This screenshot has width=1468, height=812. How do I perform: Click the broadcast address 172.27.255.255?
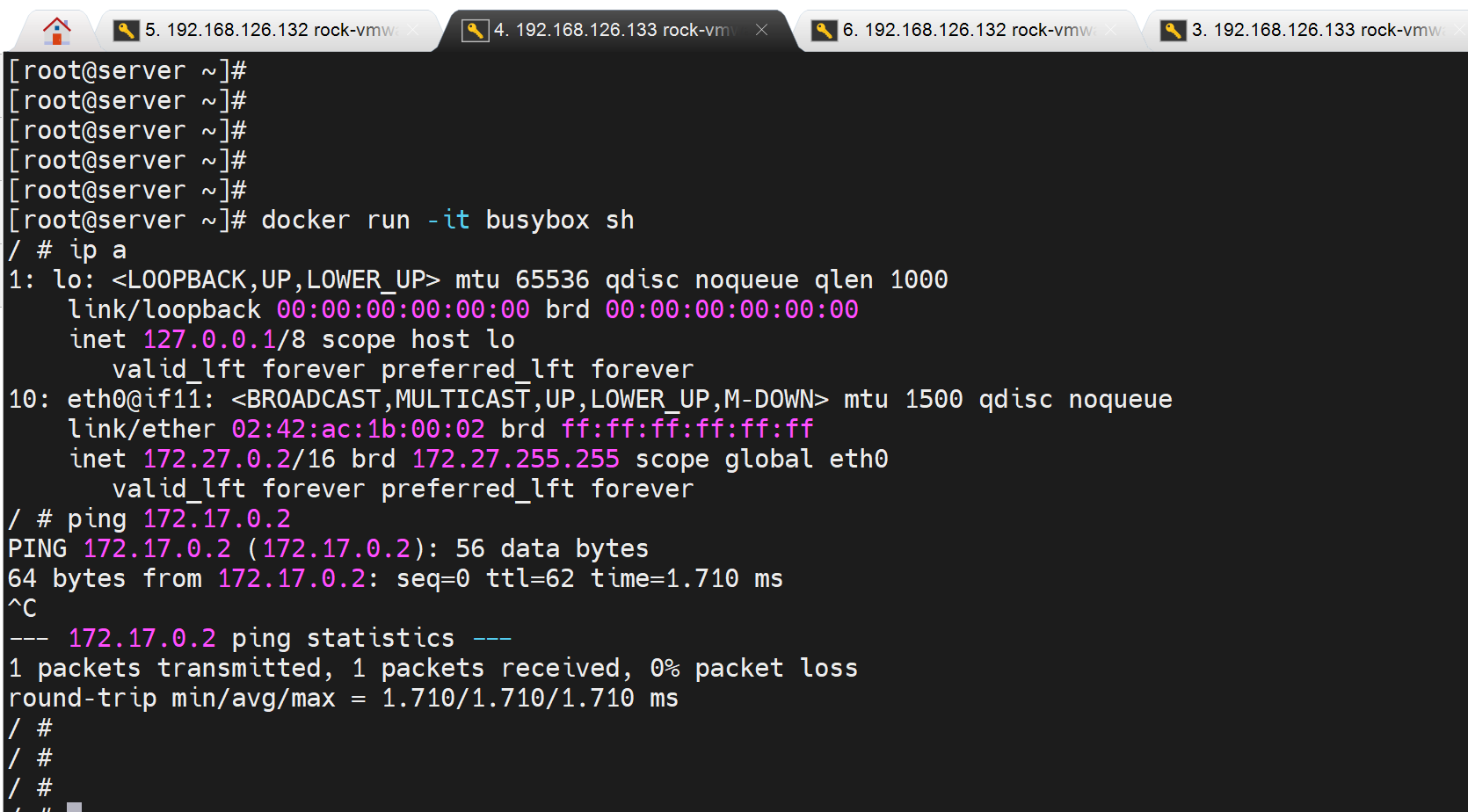tap(515, 459)
